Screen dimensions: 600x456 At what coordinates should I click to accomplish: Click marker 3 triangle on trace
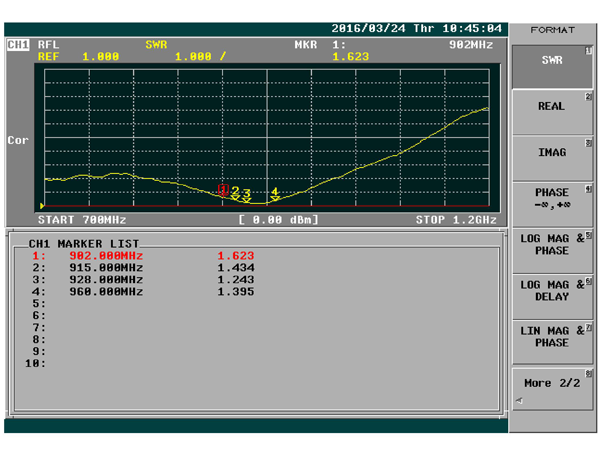point(247,200)
